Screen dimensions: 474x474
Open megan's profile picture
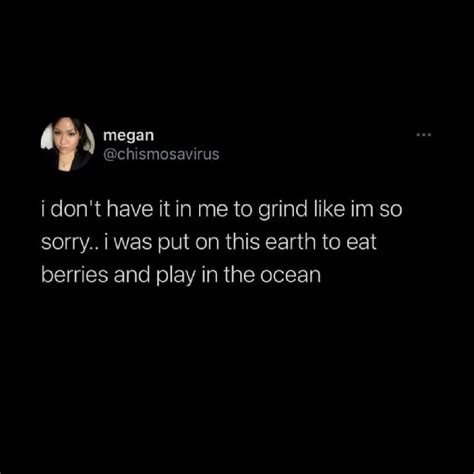click(x=68, y=144)
